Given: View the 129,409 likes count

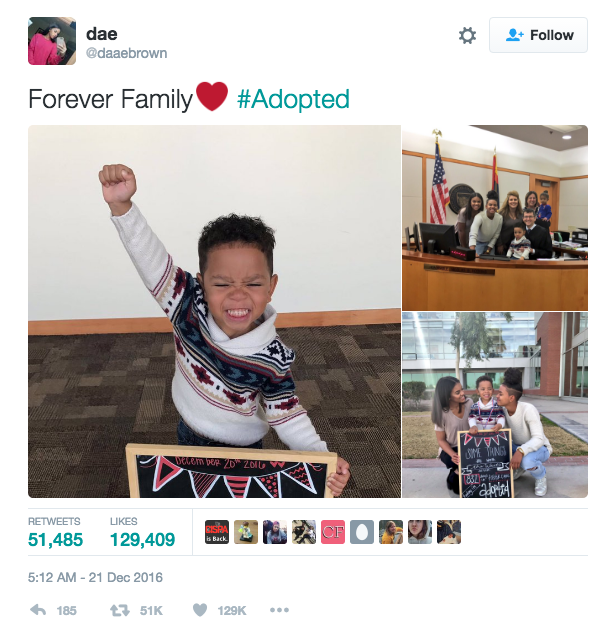Looking at the screenshot, I should pos(142,540).
